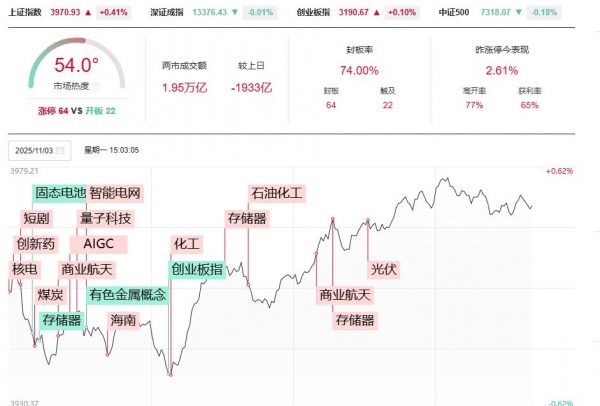Click the 石油化工 sector tag
600x406 pixels.
276,192
